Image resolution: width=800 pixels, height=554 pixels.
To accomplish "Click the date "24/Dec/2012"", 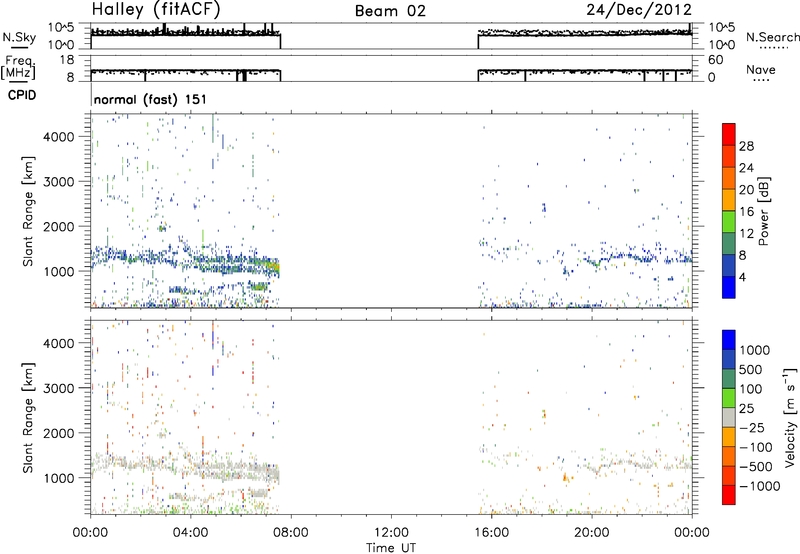I will (x=639, y=9).
